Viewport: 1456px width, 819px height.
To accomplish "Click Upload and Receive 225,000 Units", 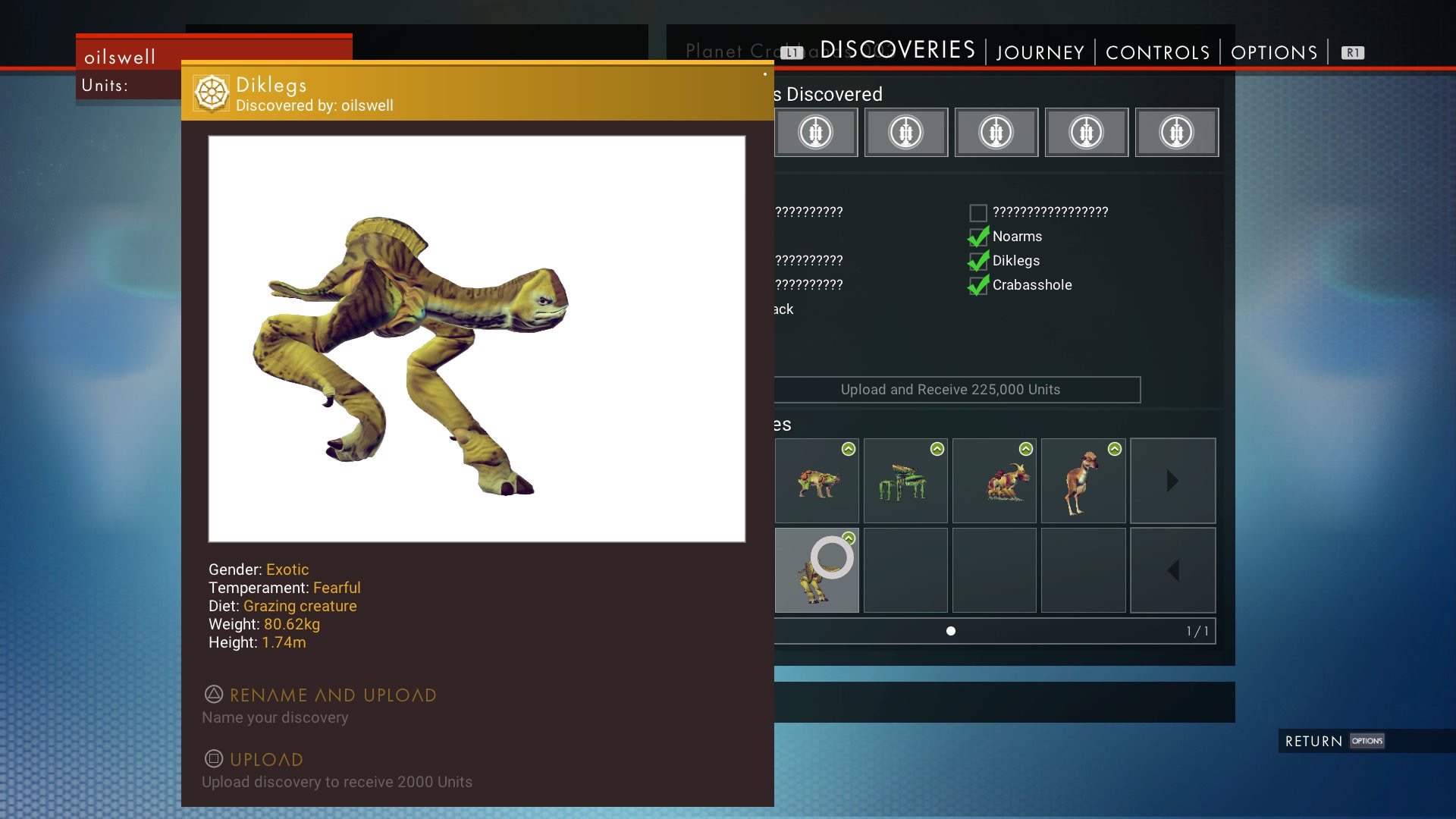I will (950, 390).
